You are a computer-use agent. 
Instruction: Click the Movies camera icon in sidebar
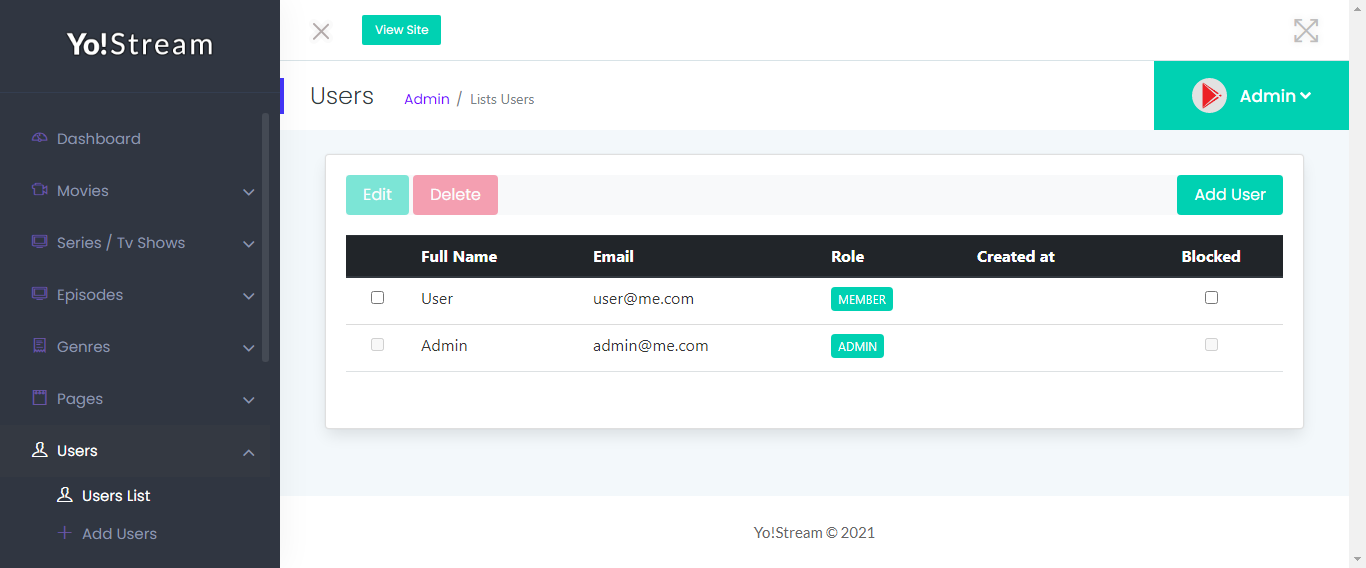click(40, 190)
